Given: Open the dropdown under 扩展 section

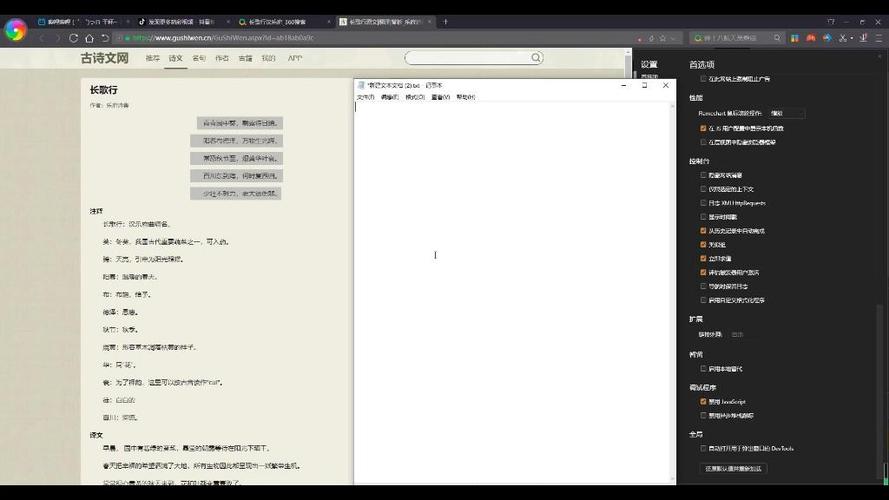Looking at the screenshot, I should click(743, 334).
